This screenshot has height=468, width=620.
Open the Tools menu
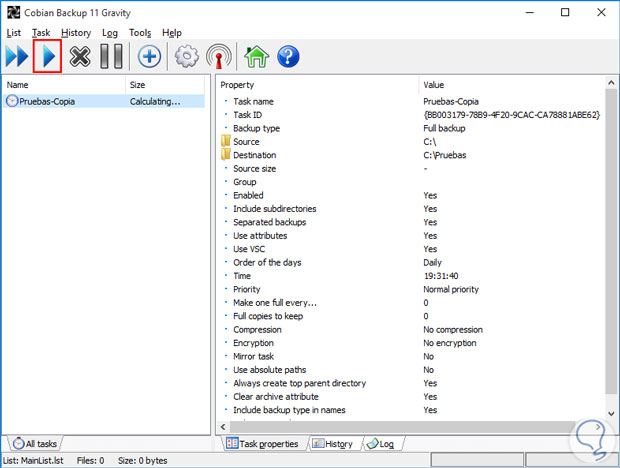tap(140, 33)
